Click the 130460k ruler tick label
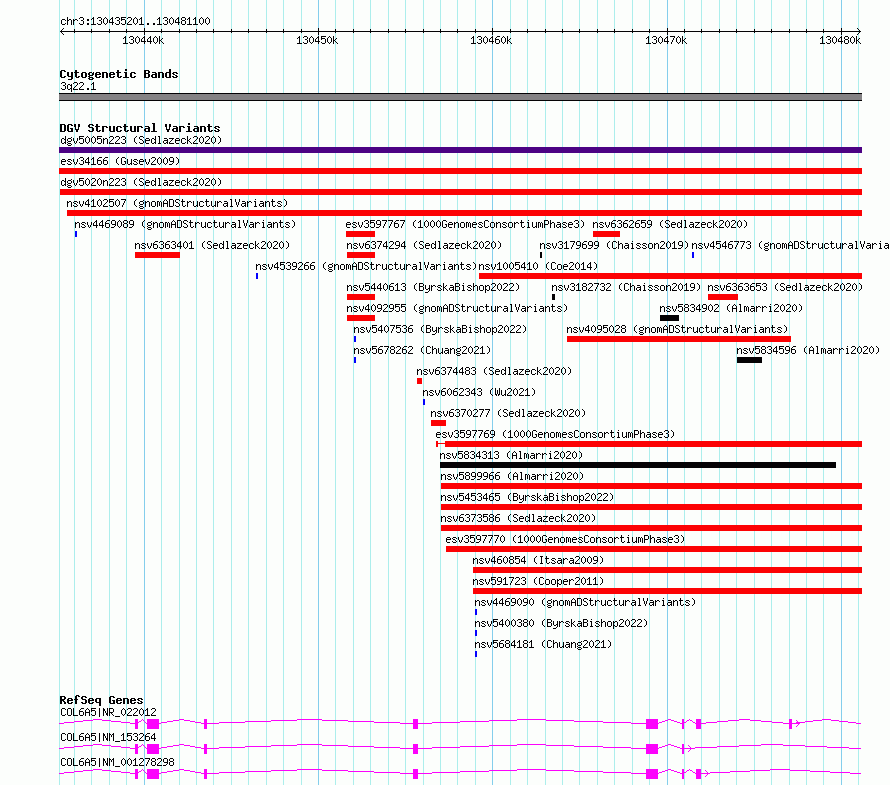The image size is (890, 785). (x=491, y=40)
